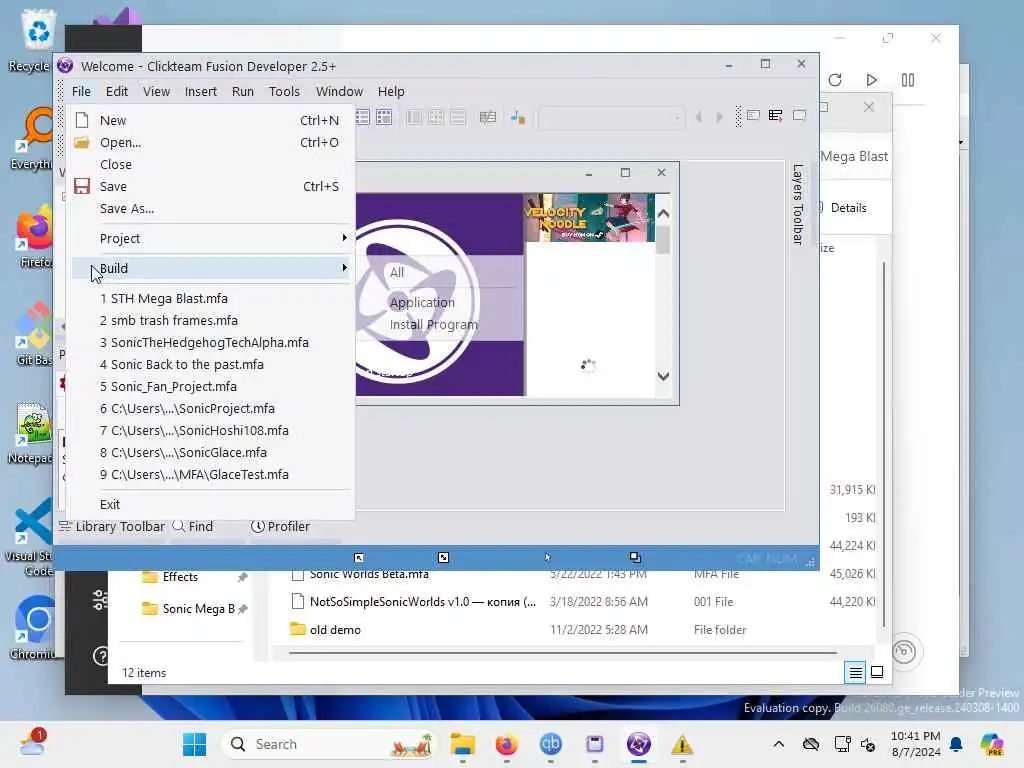Open the Help menu
This screenshot has height=768, width=1024.
point(391,91)
